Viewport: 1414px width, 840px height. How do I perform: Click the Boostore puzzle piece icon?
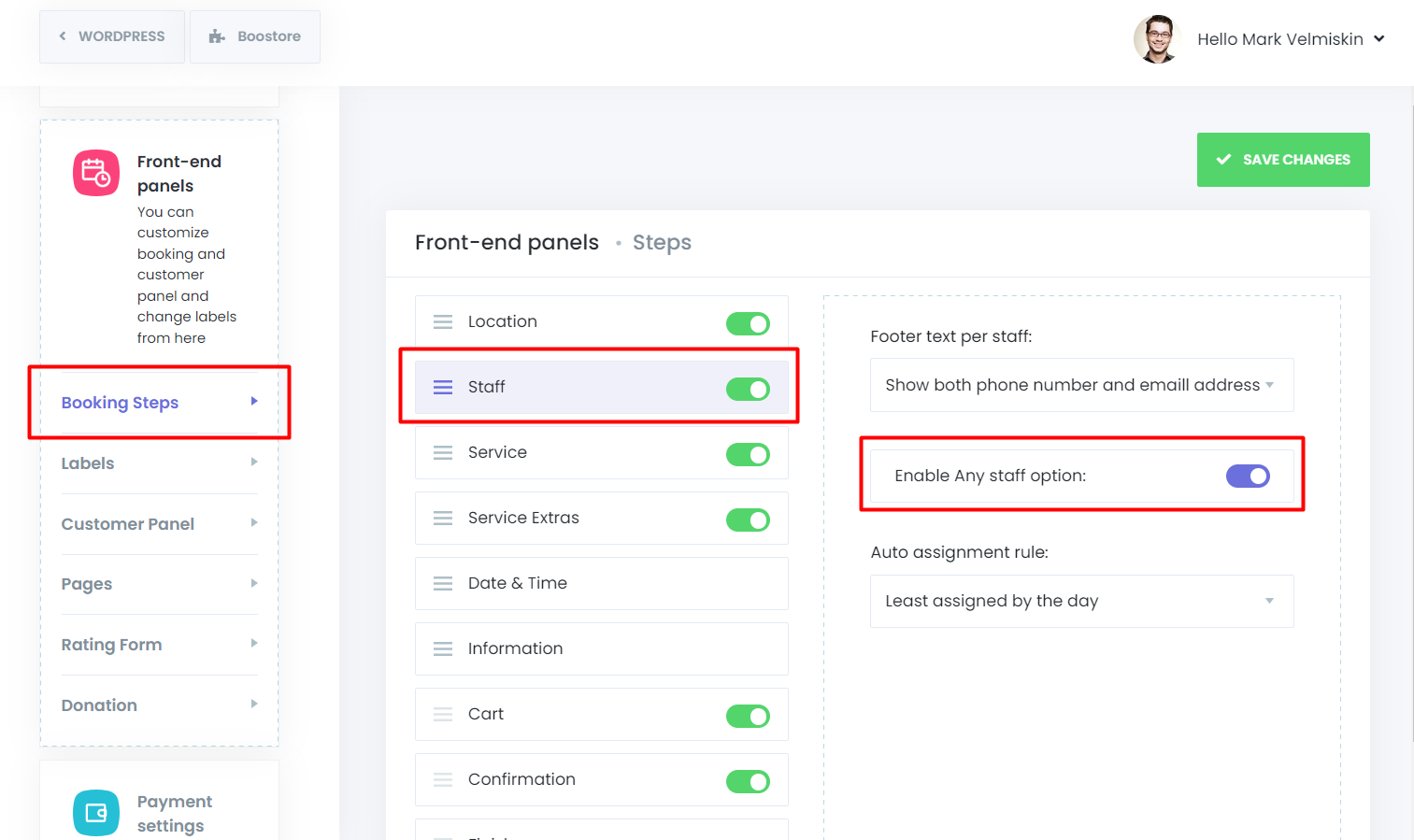point(217,36)
